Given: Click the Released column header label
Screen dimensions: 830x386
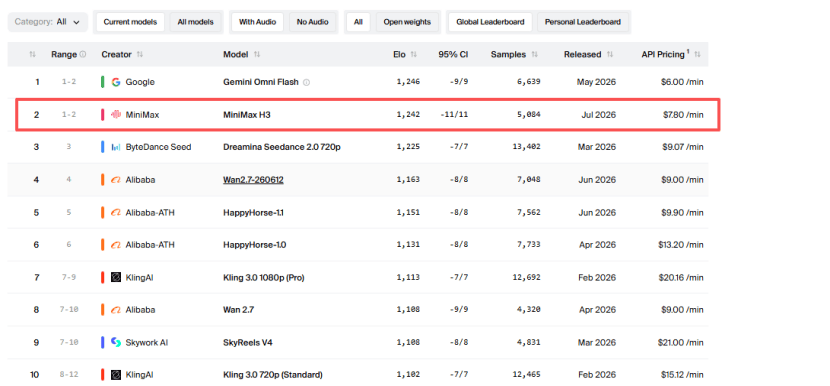Looking at the screenshot, I should point(582,55).
